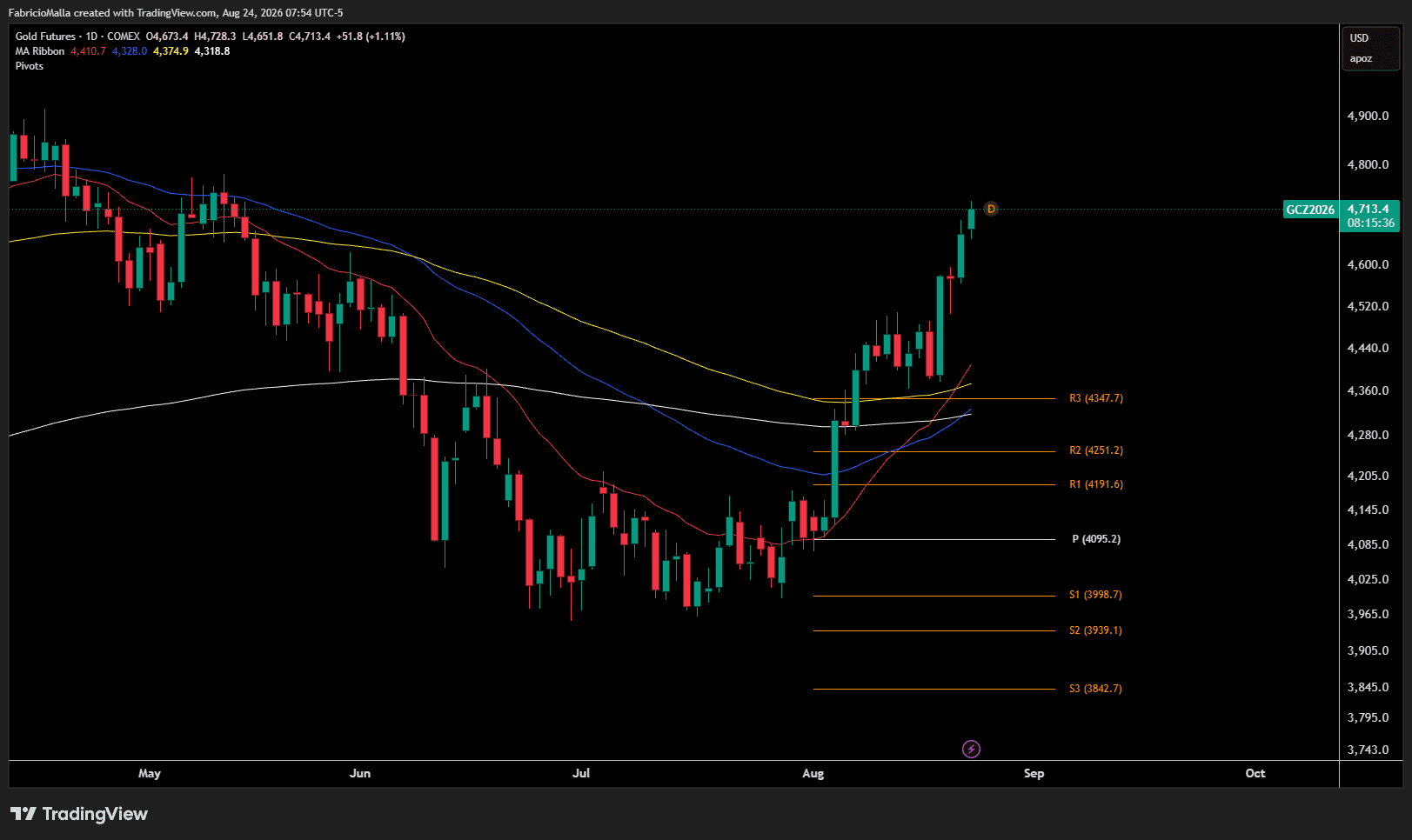The width and height of the screenshot is (1412, 840).
Task: Click the 4,145.0 price axis label
Action: (x=1369, y=510)
